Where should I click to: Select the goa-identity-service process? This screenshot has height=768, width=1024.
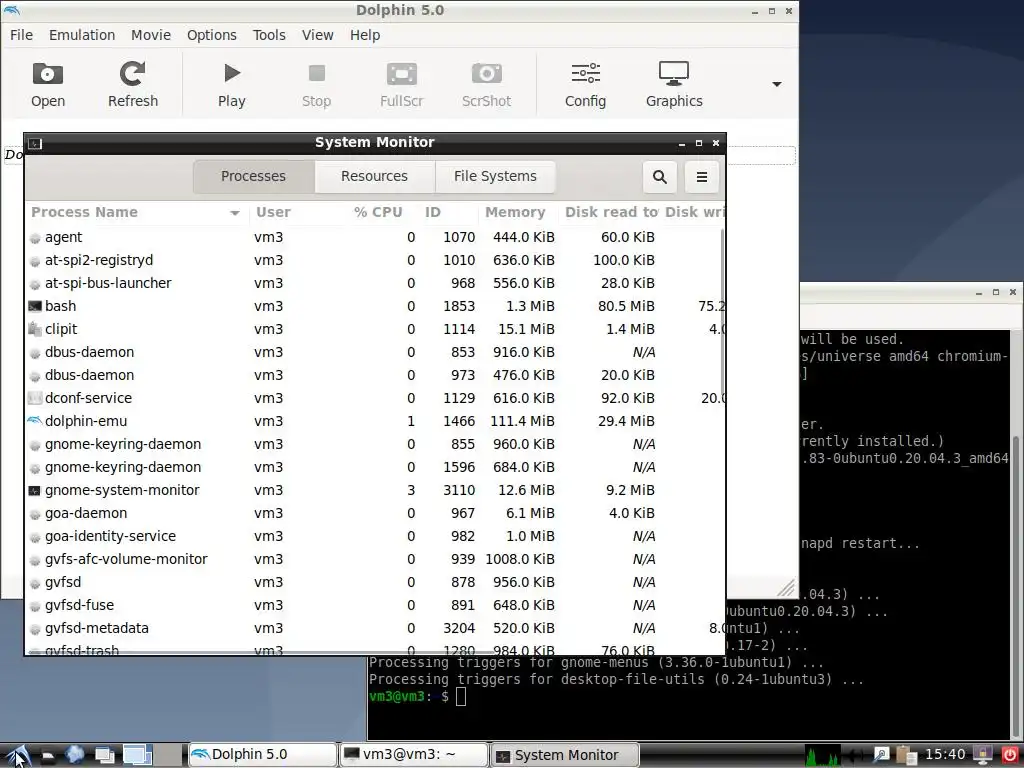374,536
